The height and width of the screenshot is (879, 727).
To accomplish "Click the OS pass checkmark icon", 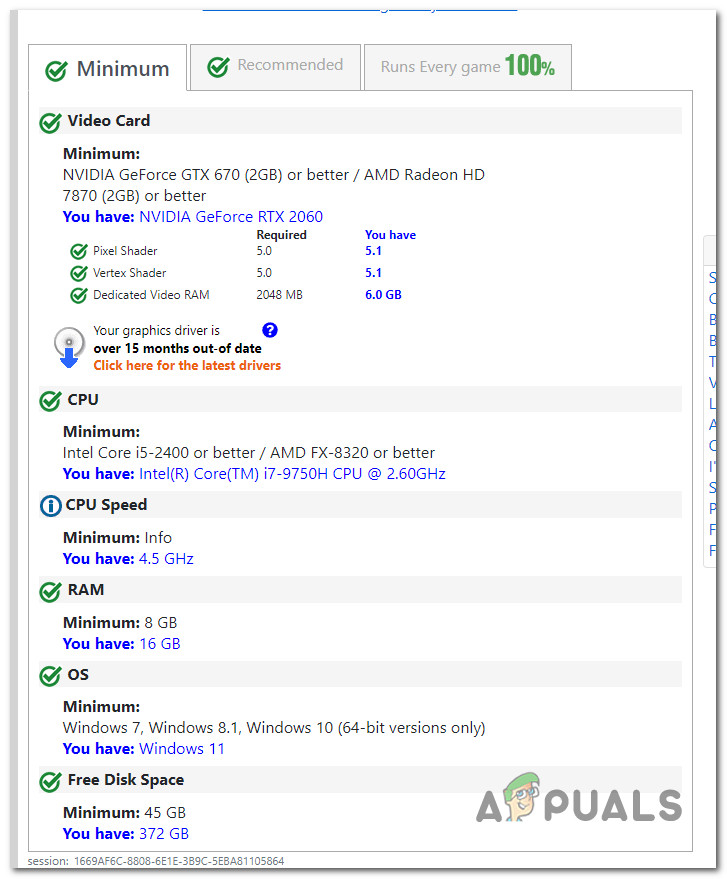I will [50, 676].
